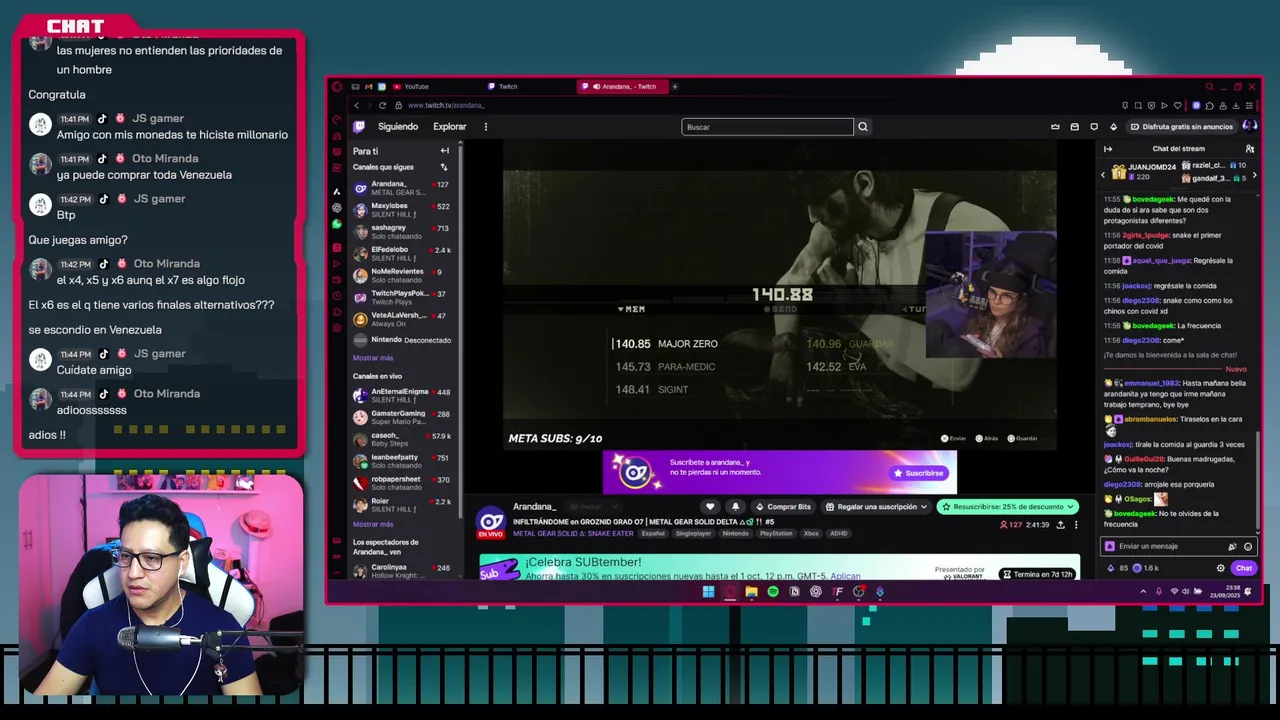Open Get Bits diamond icon in header

[x=1114, y=127]
